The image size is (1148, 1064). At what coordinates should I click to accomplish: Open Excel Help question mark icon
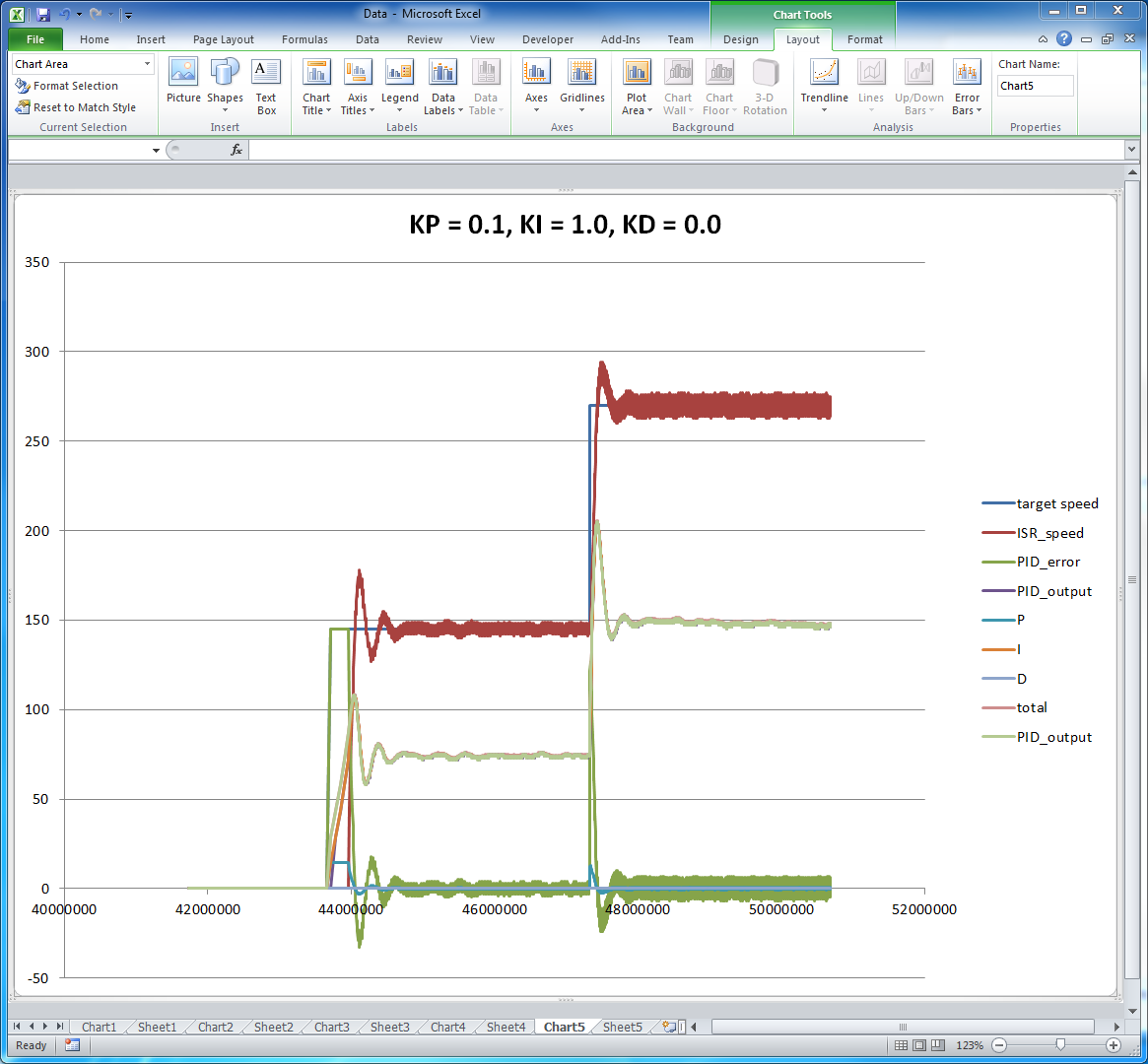tap(1064, 38)
